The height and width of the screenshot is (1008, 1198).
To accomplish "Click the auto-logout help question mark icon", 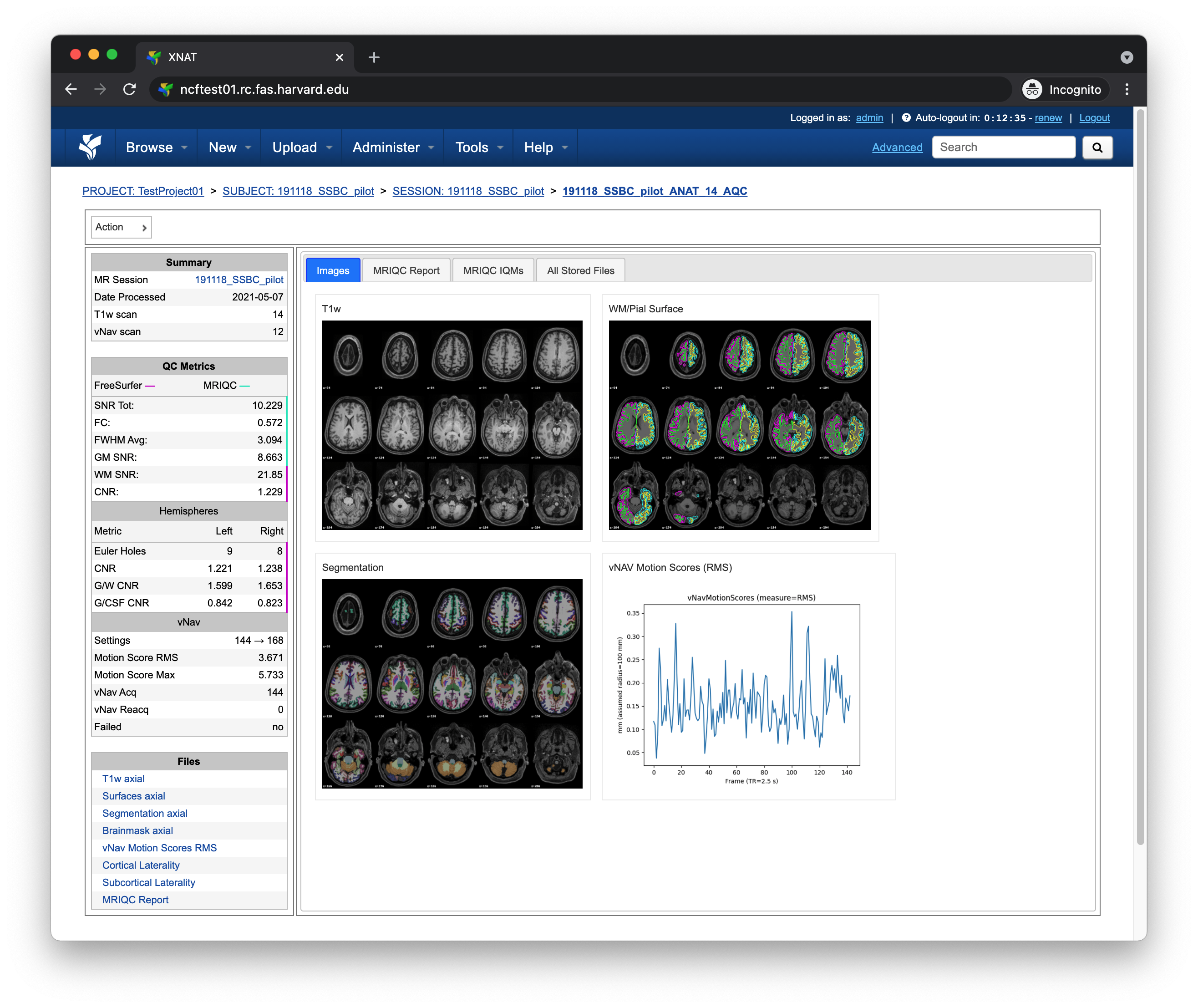I will [905, 118].
